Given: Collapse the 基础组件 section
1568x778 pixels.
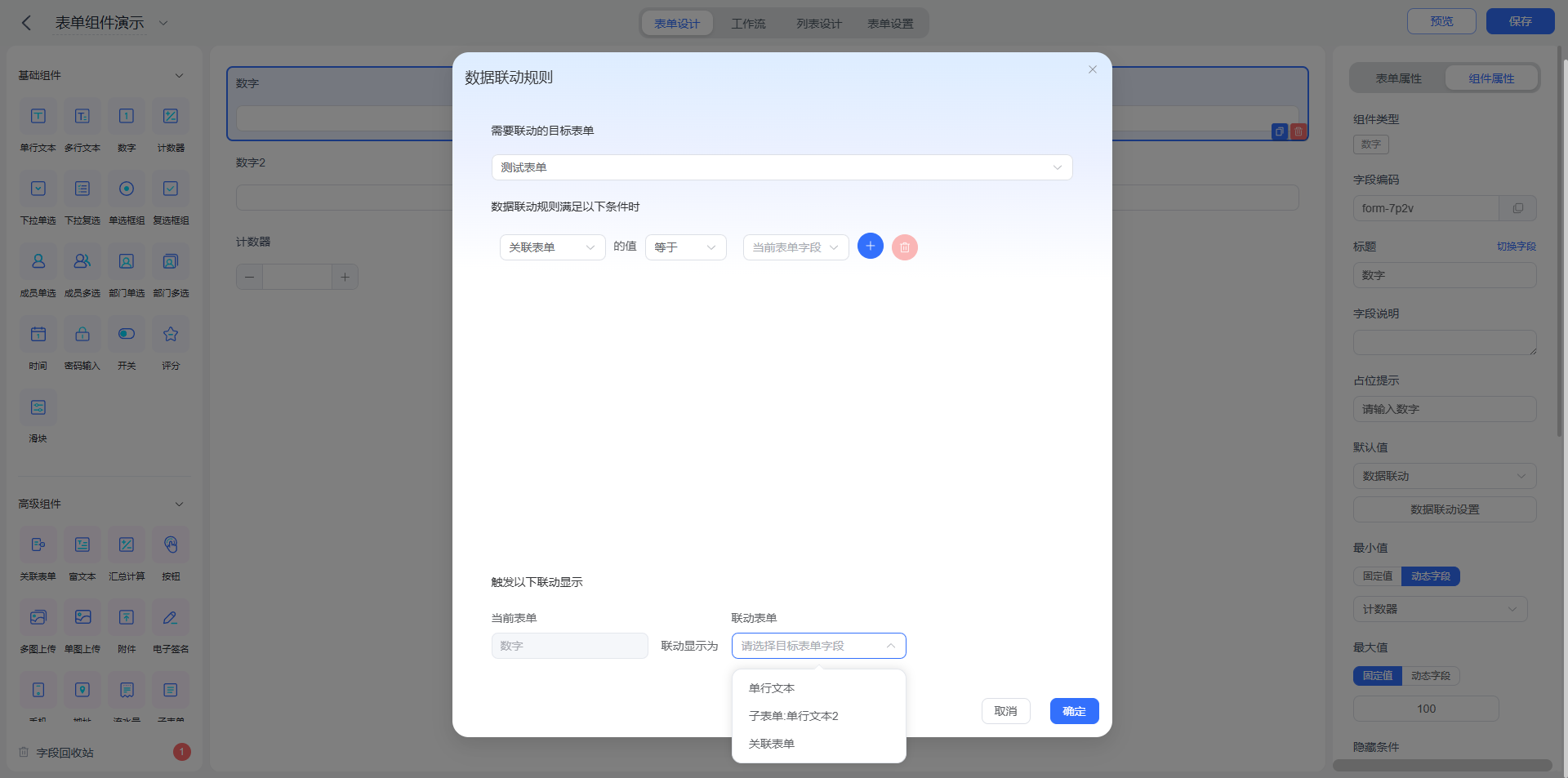Looking at the screenshot, I should tap(179, 75).
